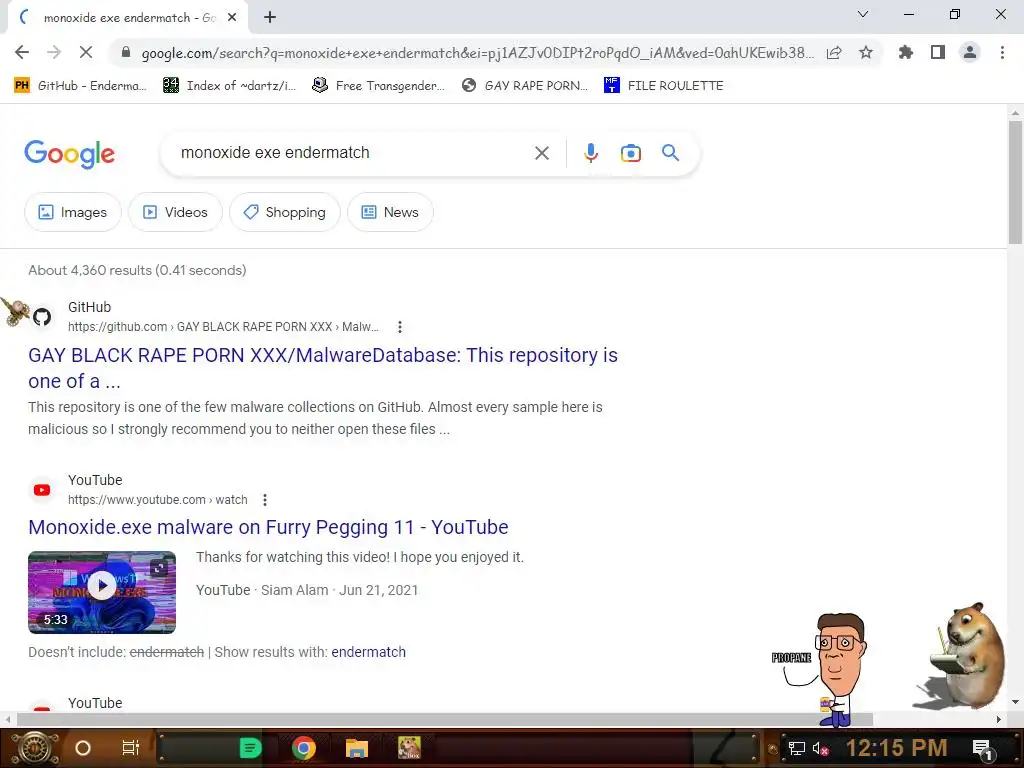Open the tab search chevron

[863, 14]
